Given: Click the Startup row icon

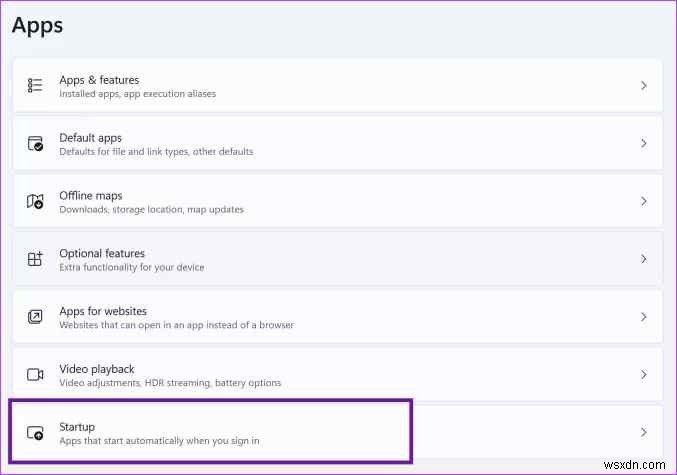Looking at the screenshot, I should click(35, 432).
